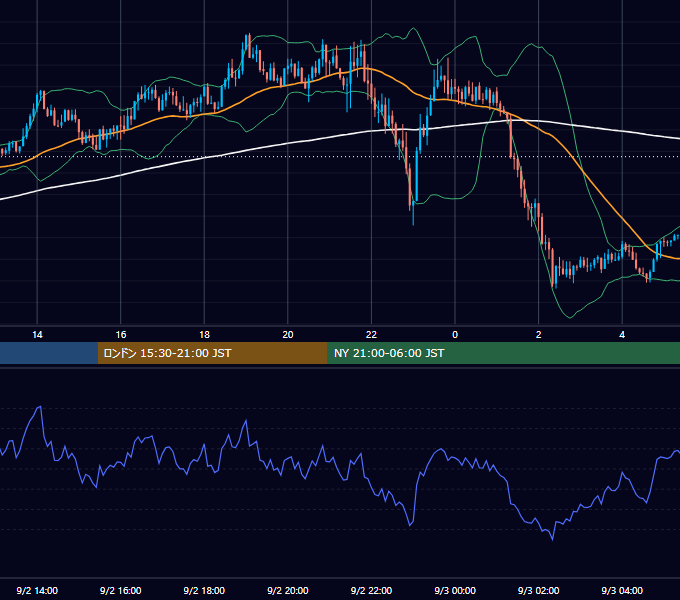Click the ロンドン 15:30-21:00 JST session bar

click(x=212, y=353)
